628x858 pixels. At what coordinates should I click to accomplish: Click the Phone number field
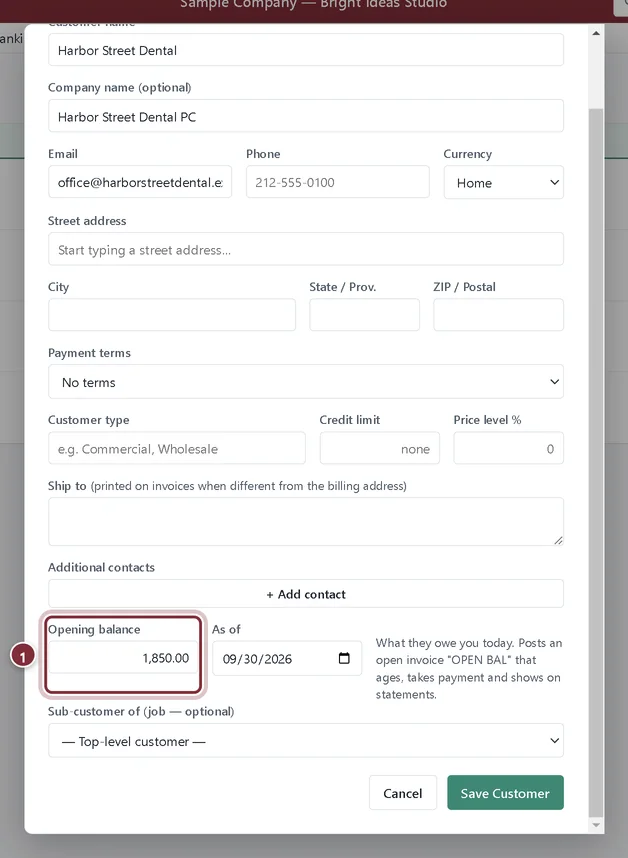338,182
